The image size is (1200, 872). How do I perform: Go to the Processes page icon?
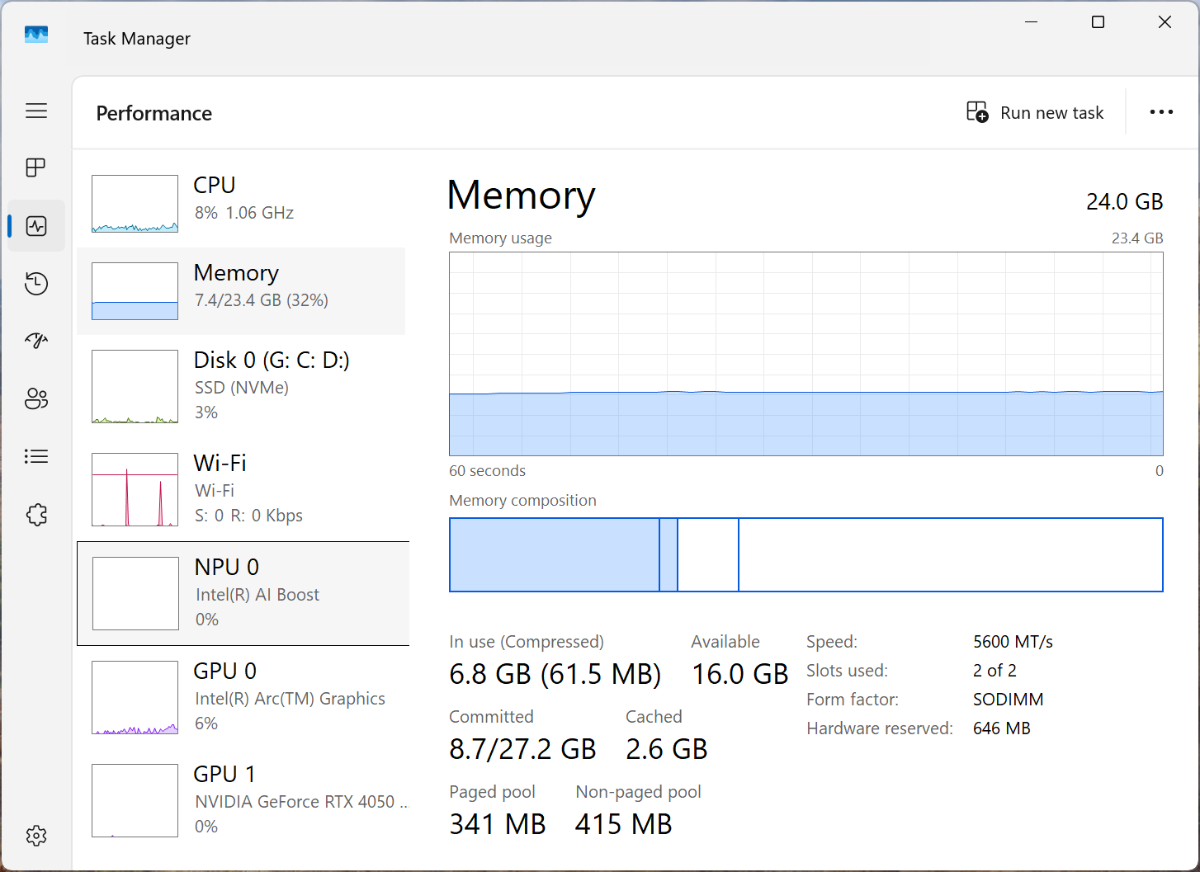coord(36,168)
